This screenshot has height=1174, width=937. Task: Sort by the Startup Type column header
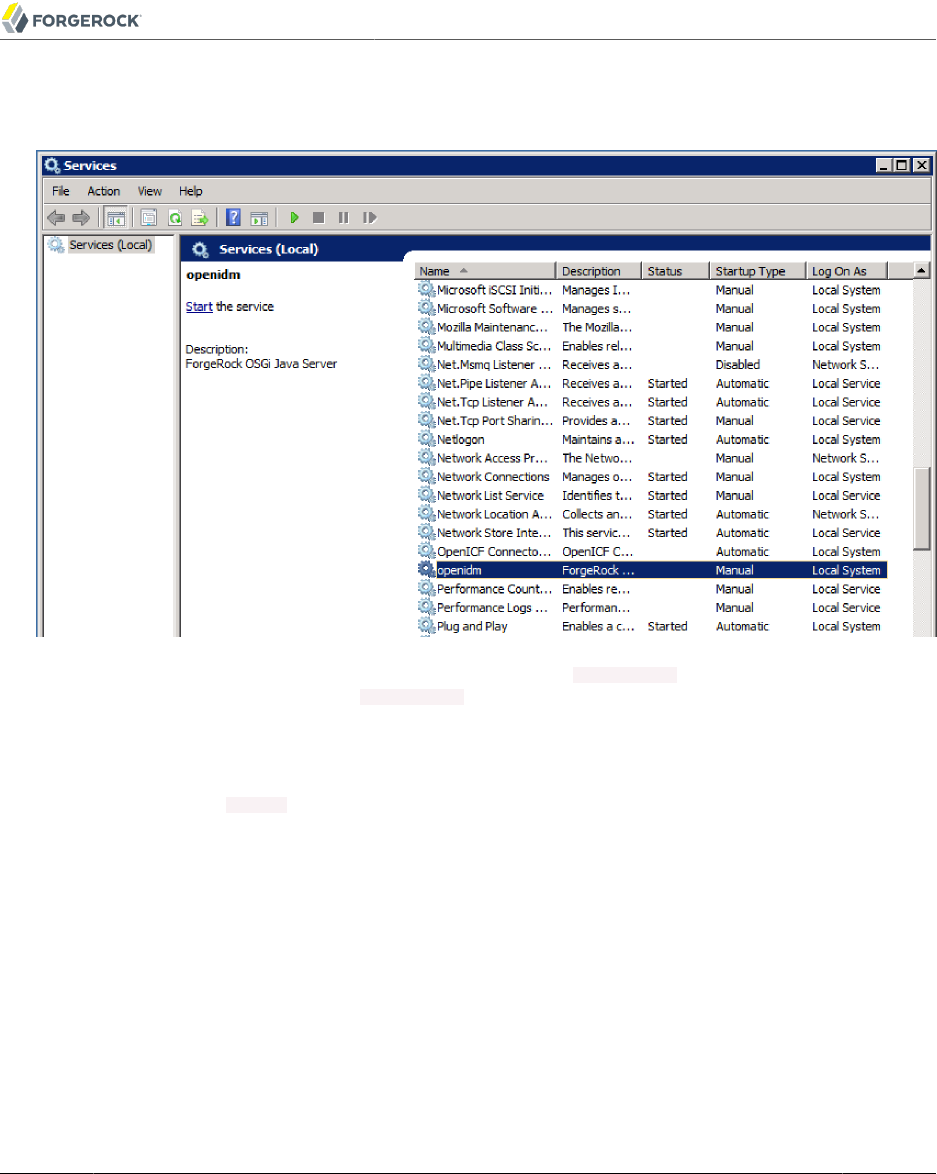coord(757,271)
